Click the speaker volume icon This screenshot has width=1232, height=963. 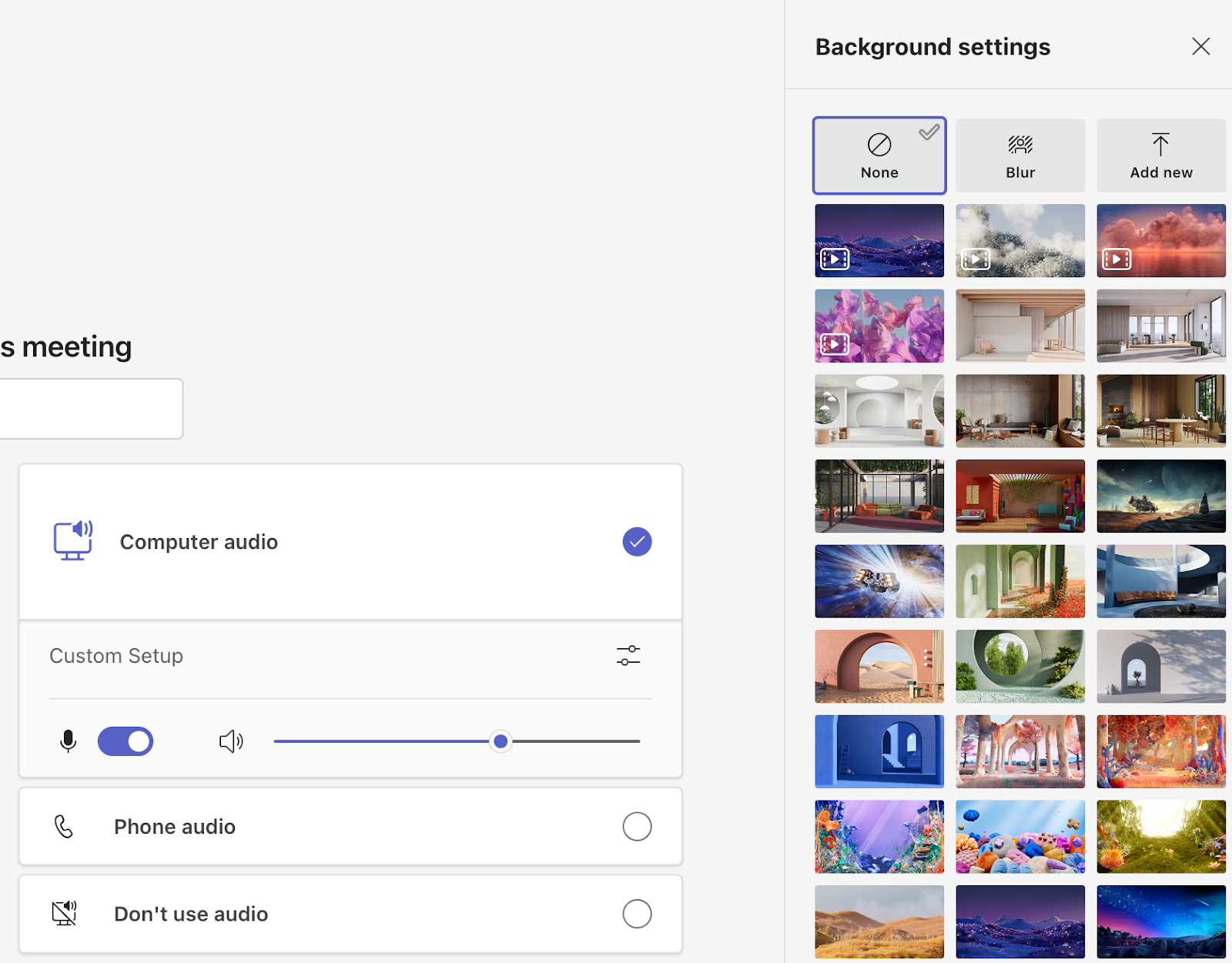click(x=230, y=741)
